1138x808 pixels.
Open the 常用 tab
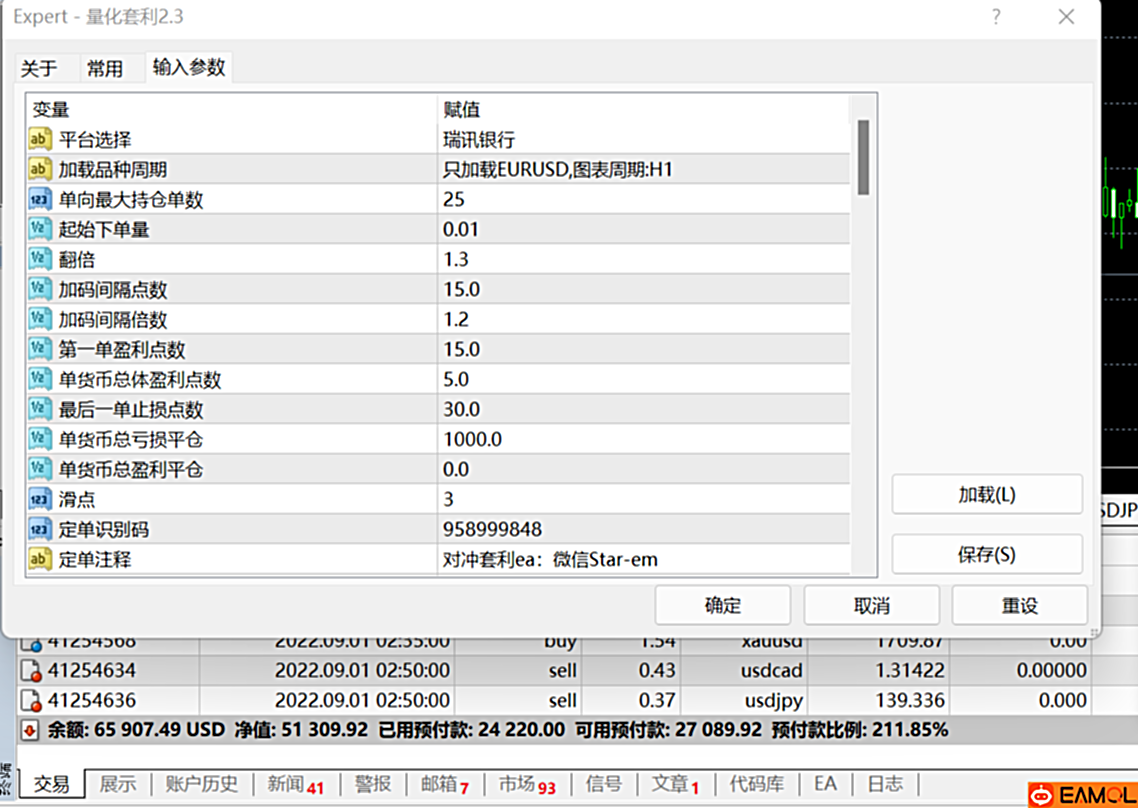[104, 68]
